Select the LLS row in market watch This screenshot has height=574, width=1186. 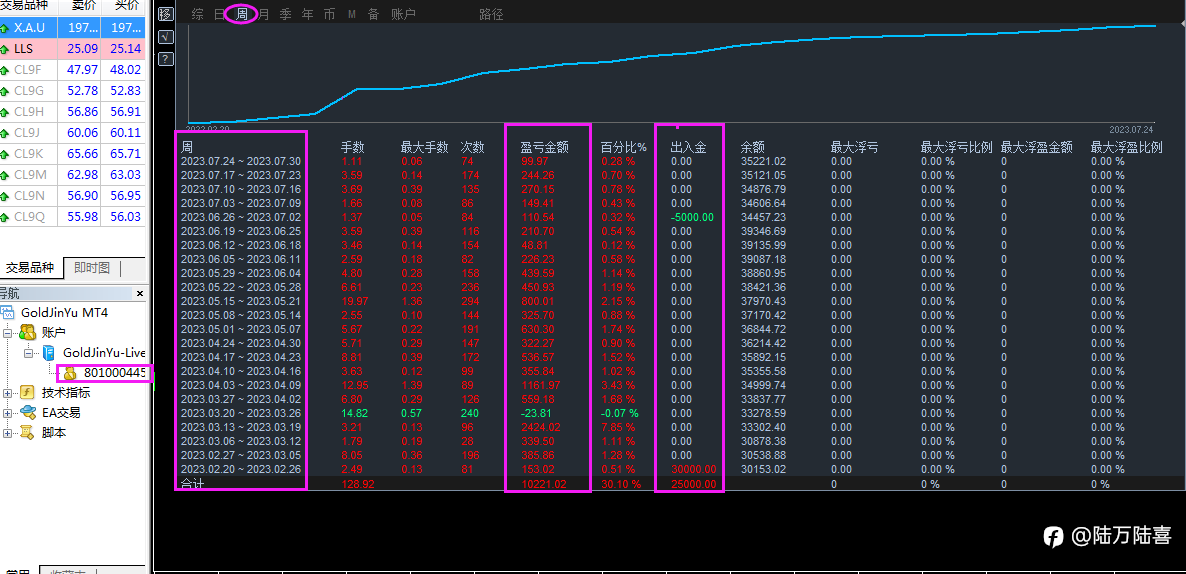click(x=73, y=48)
